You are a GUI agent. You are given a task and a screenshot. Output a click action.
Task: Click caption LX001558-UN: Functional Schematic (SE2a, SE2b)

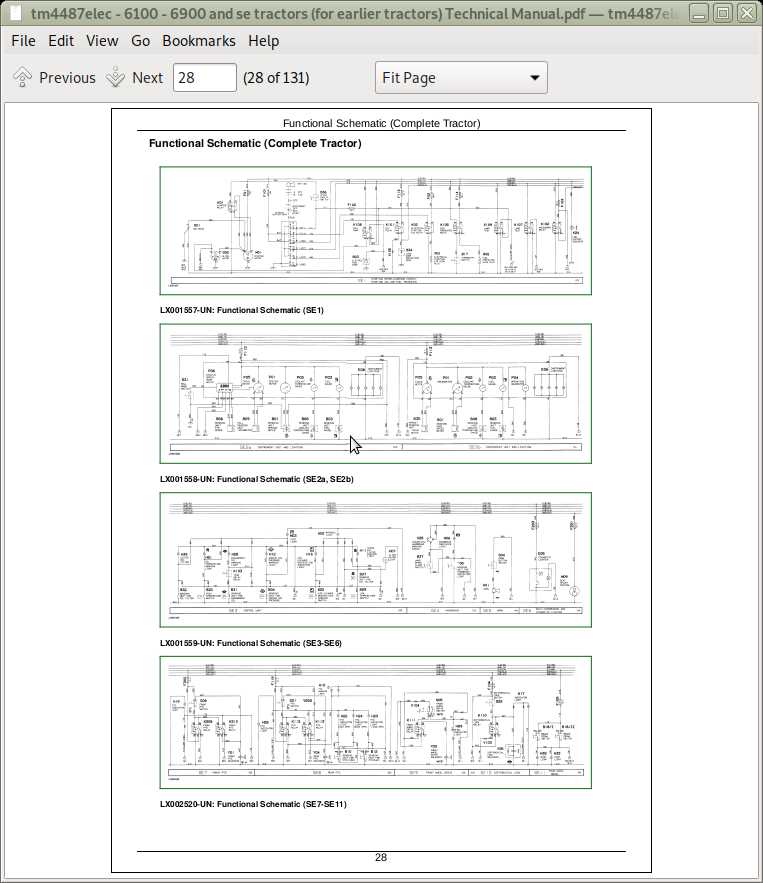pyautogui.click(x=257, y=479)
